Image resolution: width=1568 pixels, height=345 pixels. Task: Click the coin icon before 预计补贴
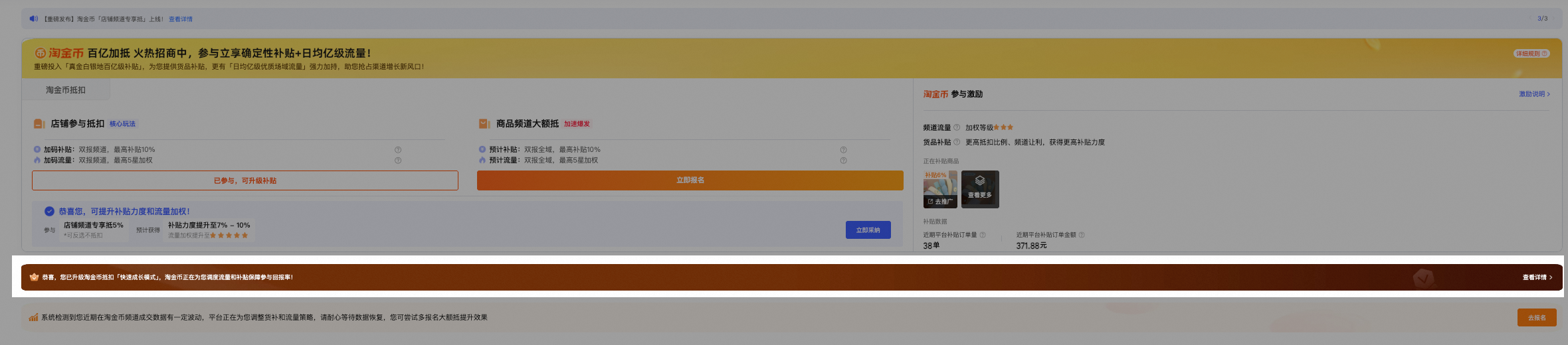[482, 150]
